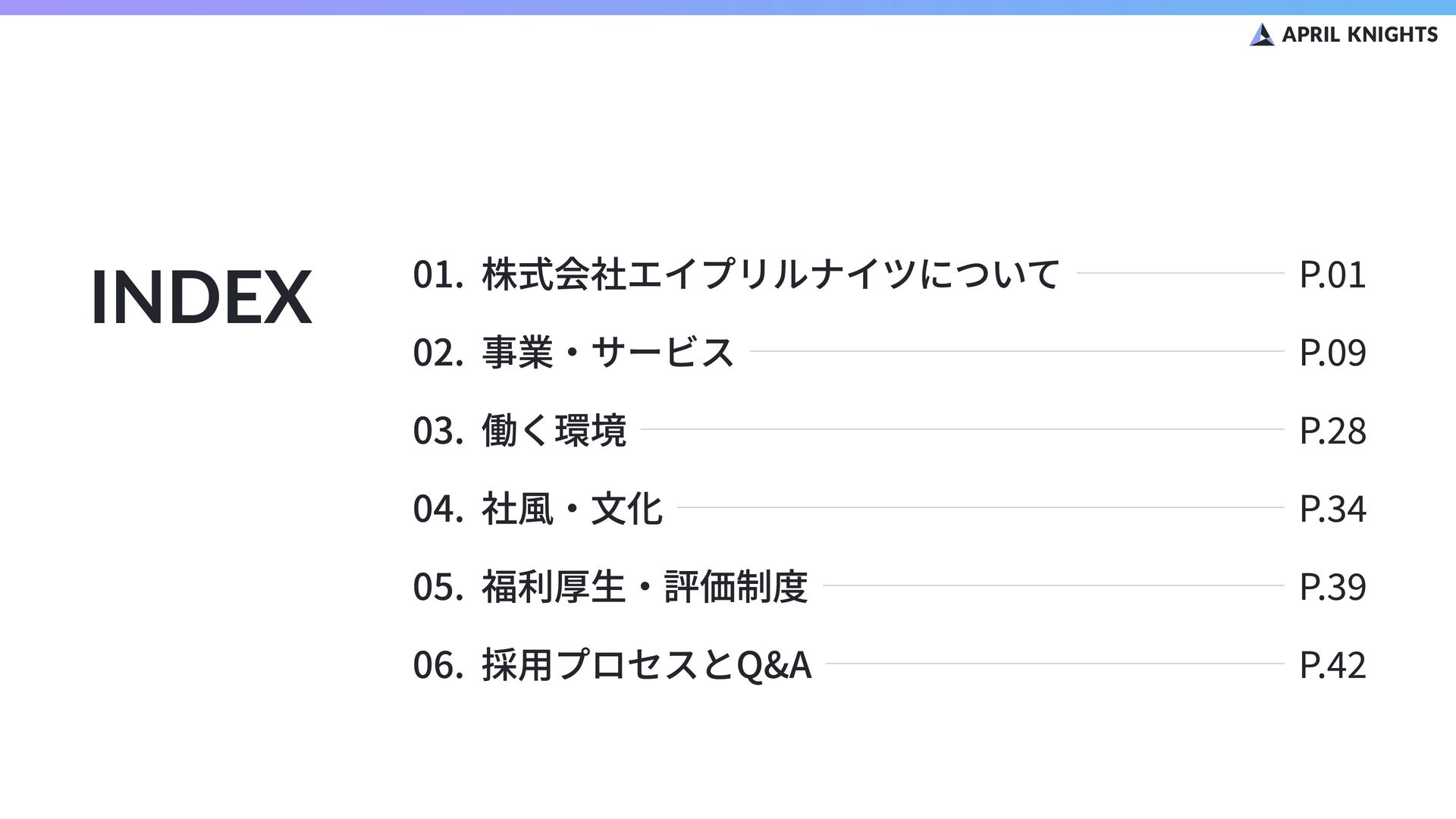This screenshot has width=1456, height=819.
Task: Click the April Knights triangle logo icon
Action: point(1262,35)
